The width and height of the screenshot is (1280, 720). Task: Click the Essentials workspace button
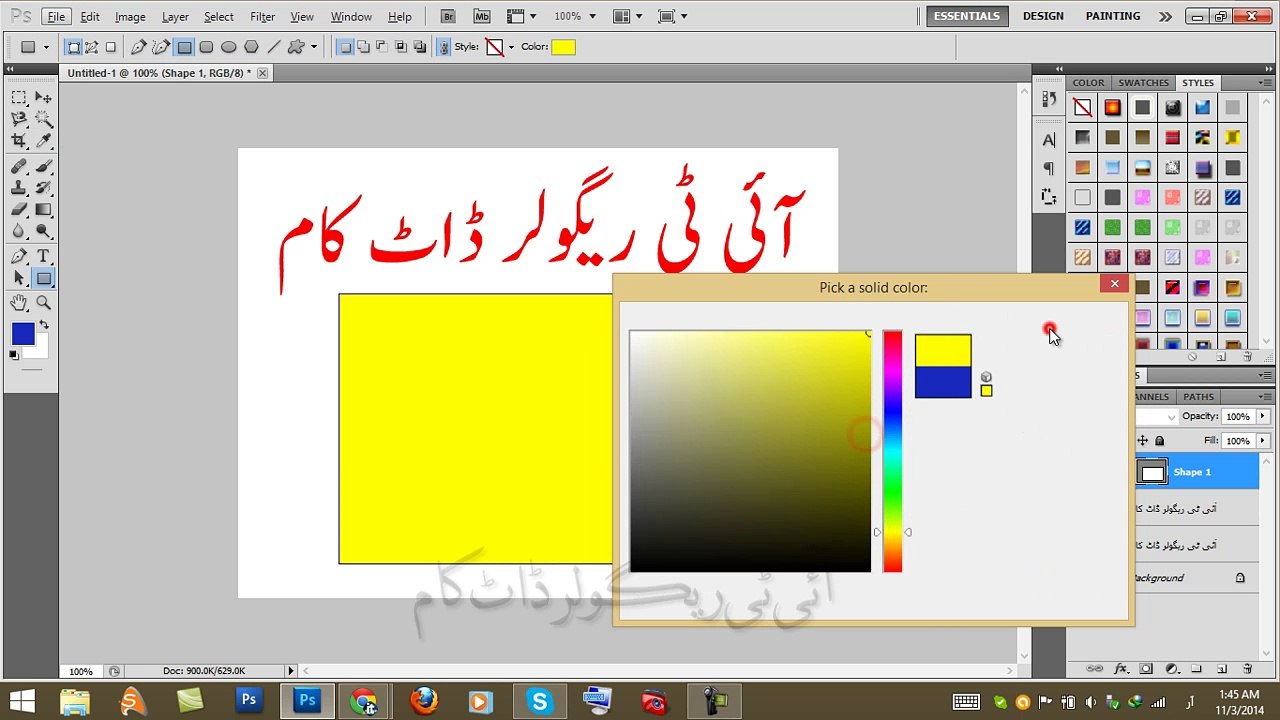click(966, 16)
